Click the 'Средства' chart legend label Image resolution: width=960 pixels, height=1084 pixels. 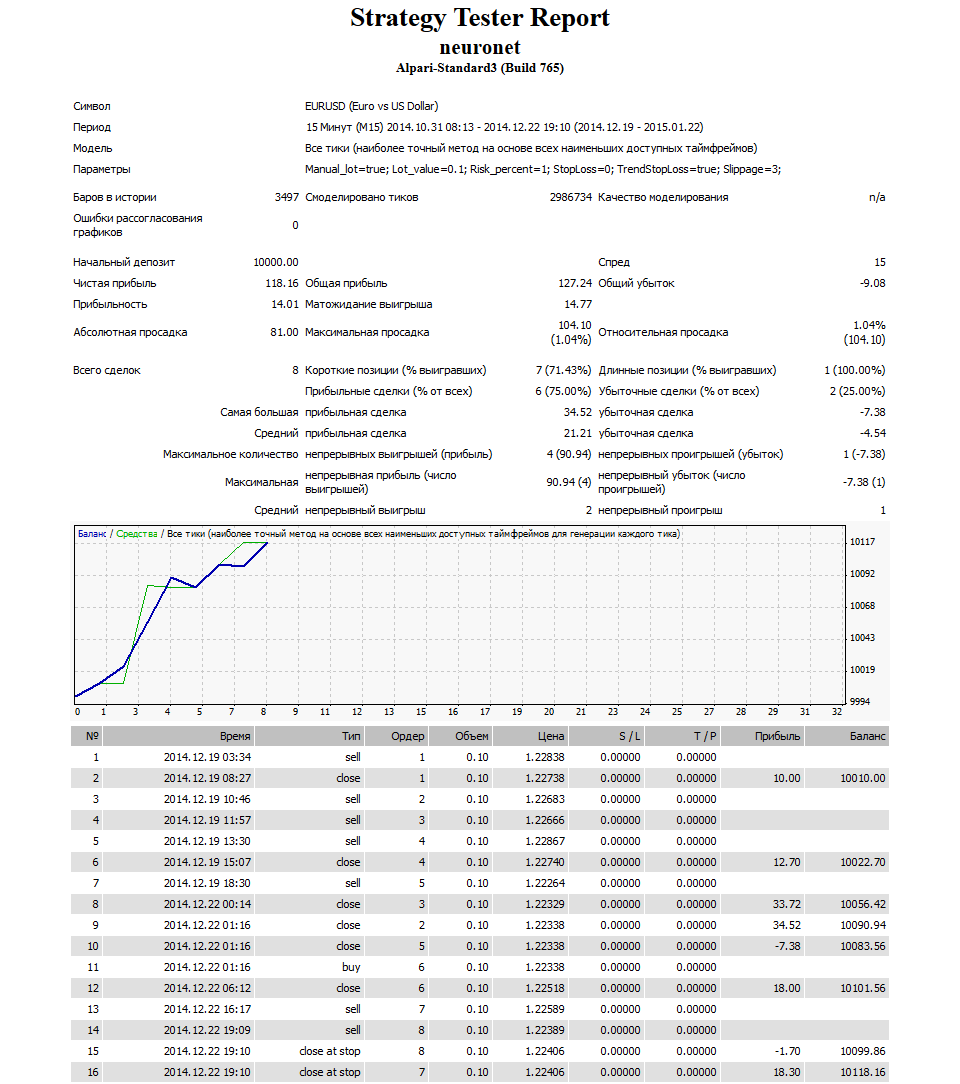pyautogui.click(x=137, y=534)
